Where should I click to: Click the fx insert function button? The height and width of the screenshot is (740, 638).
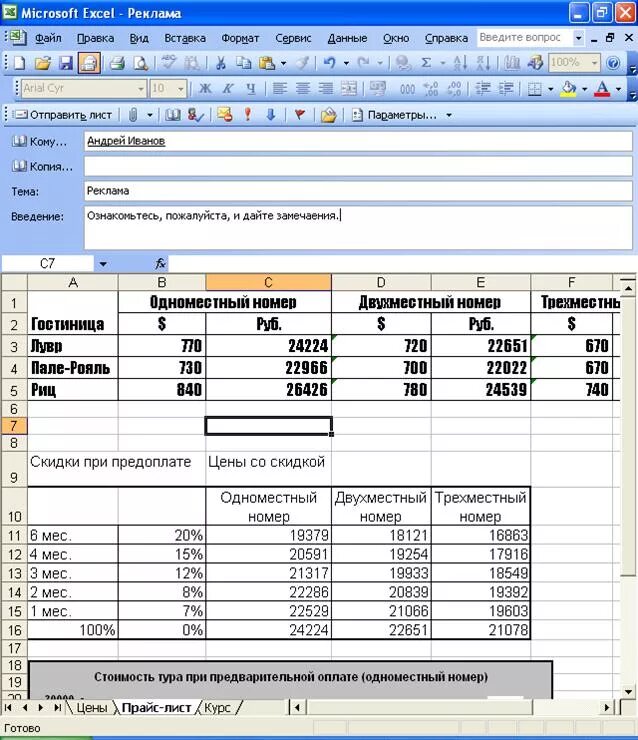tap(160, 264)
